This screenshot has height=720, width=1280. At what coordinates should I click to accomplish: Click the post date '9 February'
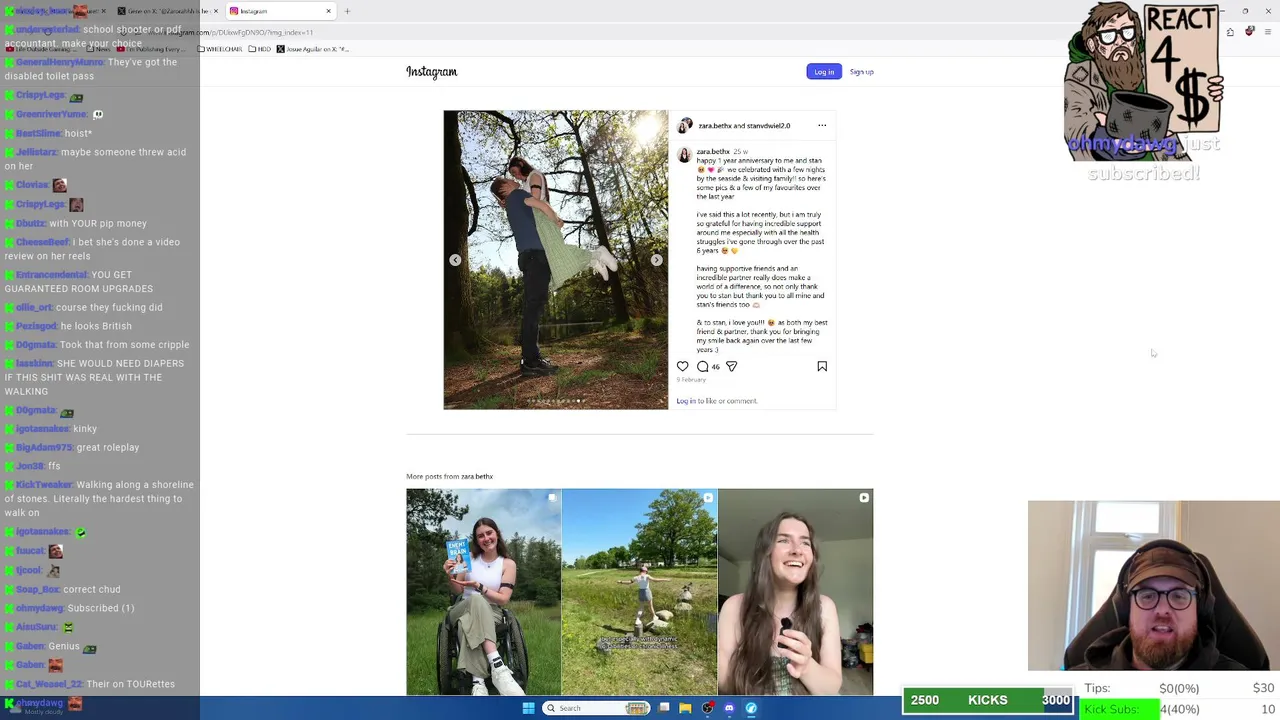coord(691,380)
